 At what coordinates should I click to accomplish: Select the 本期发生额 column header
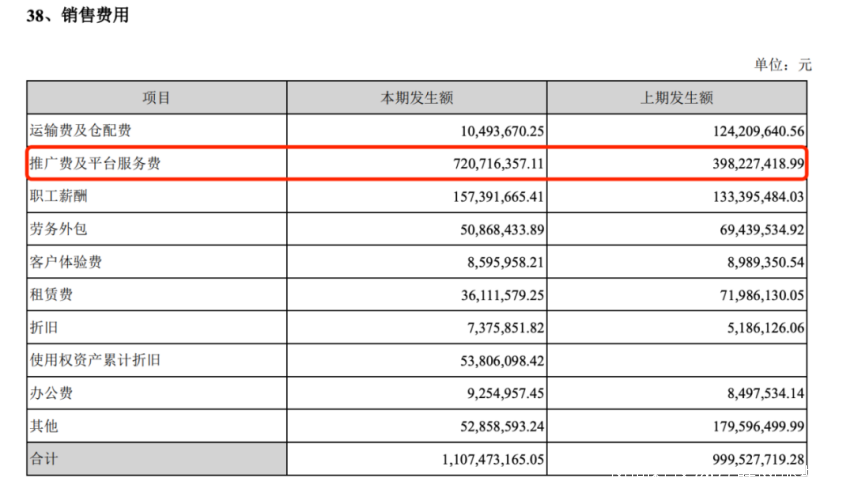pos(417,98)
